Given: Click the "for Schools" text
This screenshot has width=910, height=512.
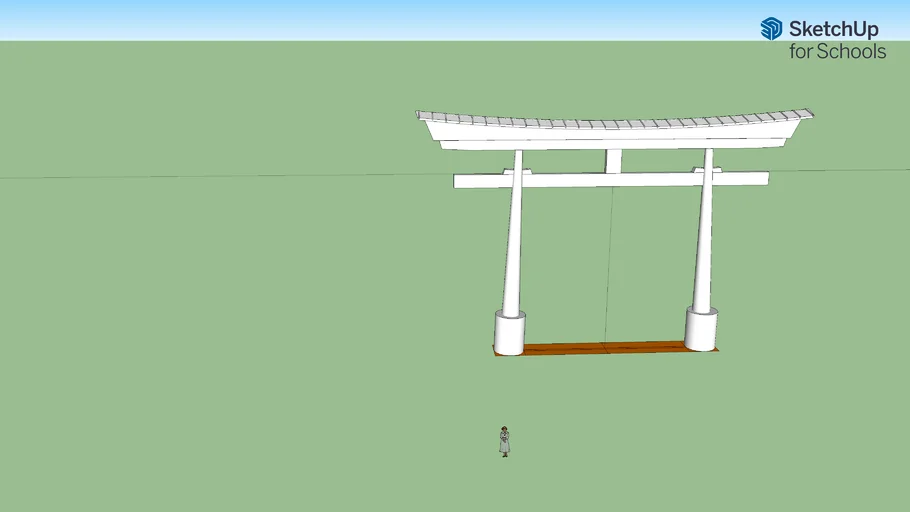Looking at the screenshot, I should click(837, 51).
